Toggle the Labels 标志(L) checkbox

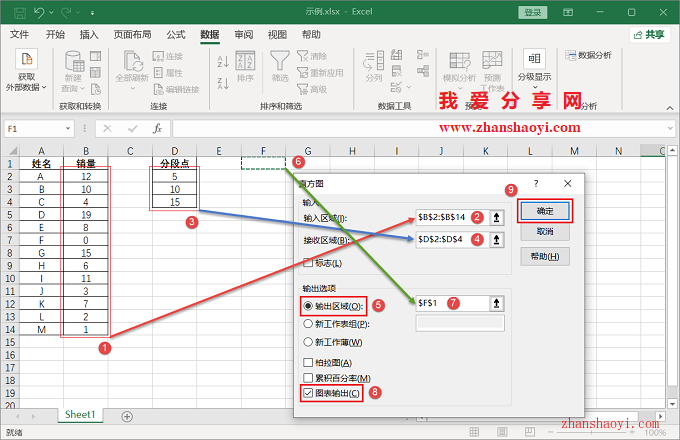(x=308, y=263)
